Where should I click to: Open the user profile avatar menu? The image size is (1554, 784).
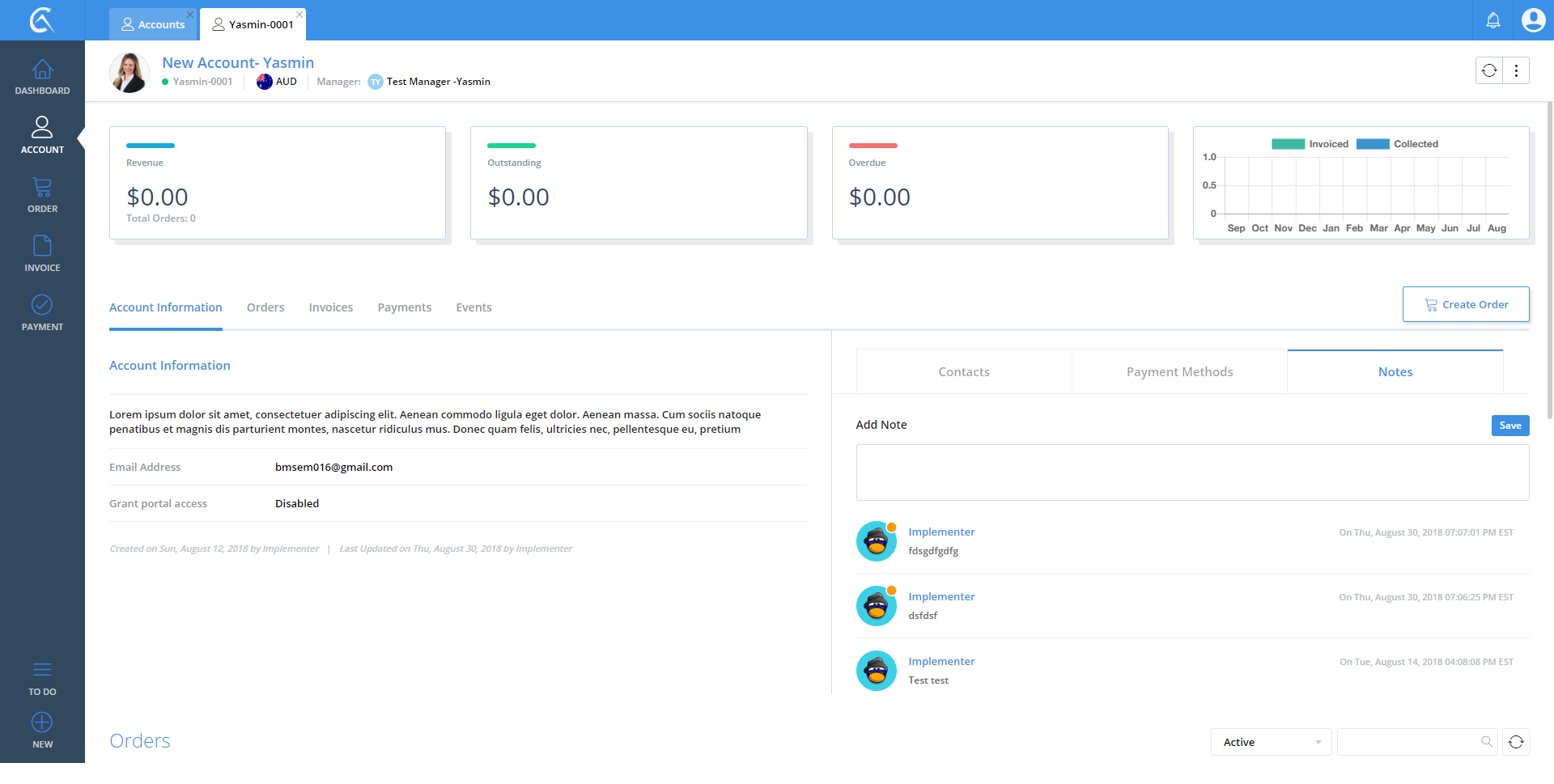(x=1533, y=20)
